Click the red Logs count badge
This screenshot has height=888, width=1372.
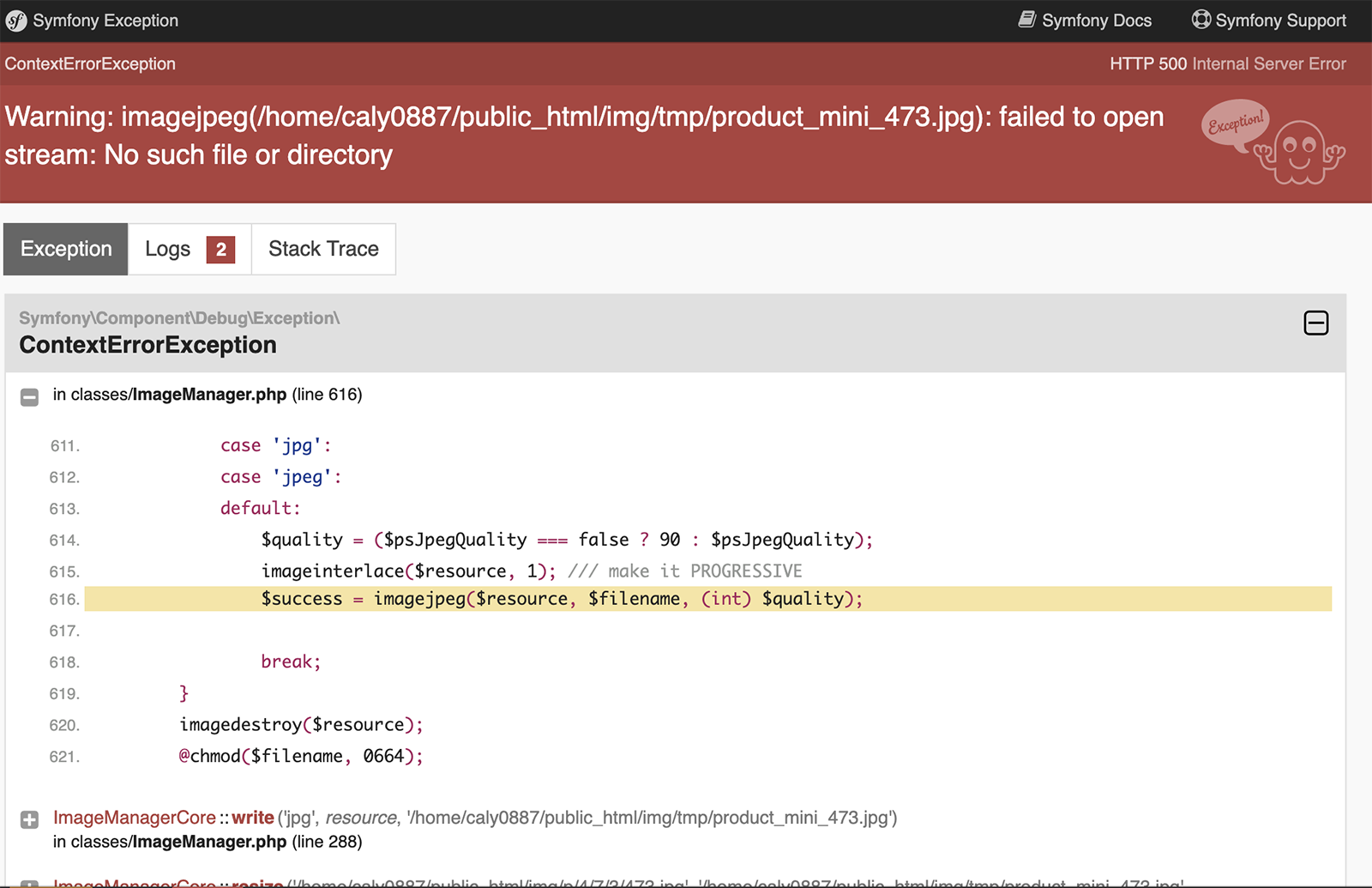220,250
